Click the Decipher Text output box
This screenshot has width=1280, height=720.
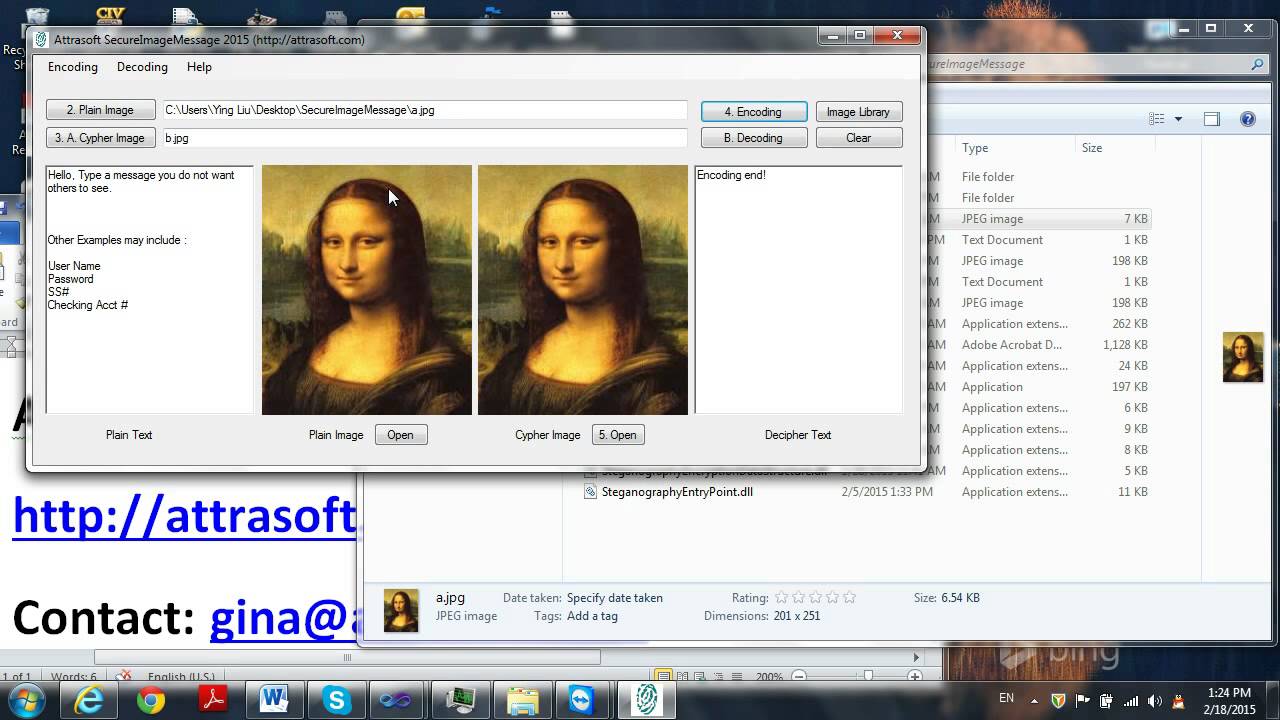(798, 290)
